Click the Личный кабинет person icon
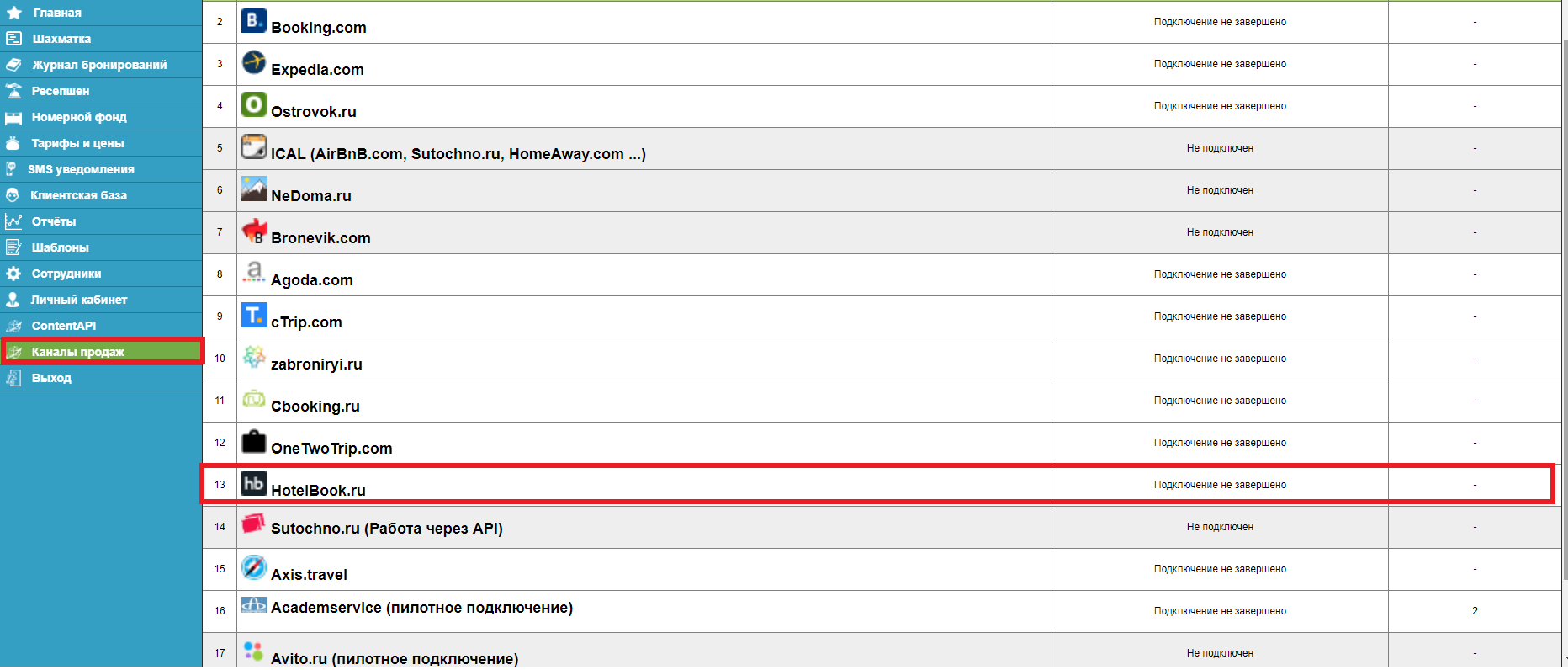This screenshot has width=1568, height=670. tap(13, 300)
